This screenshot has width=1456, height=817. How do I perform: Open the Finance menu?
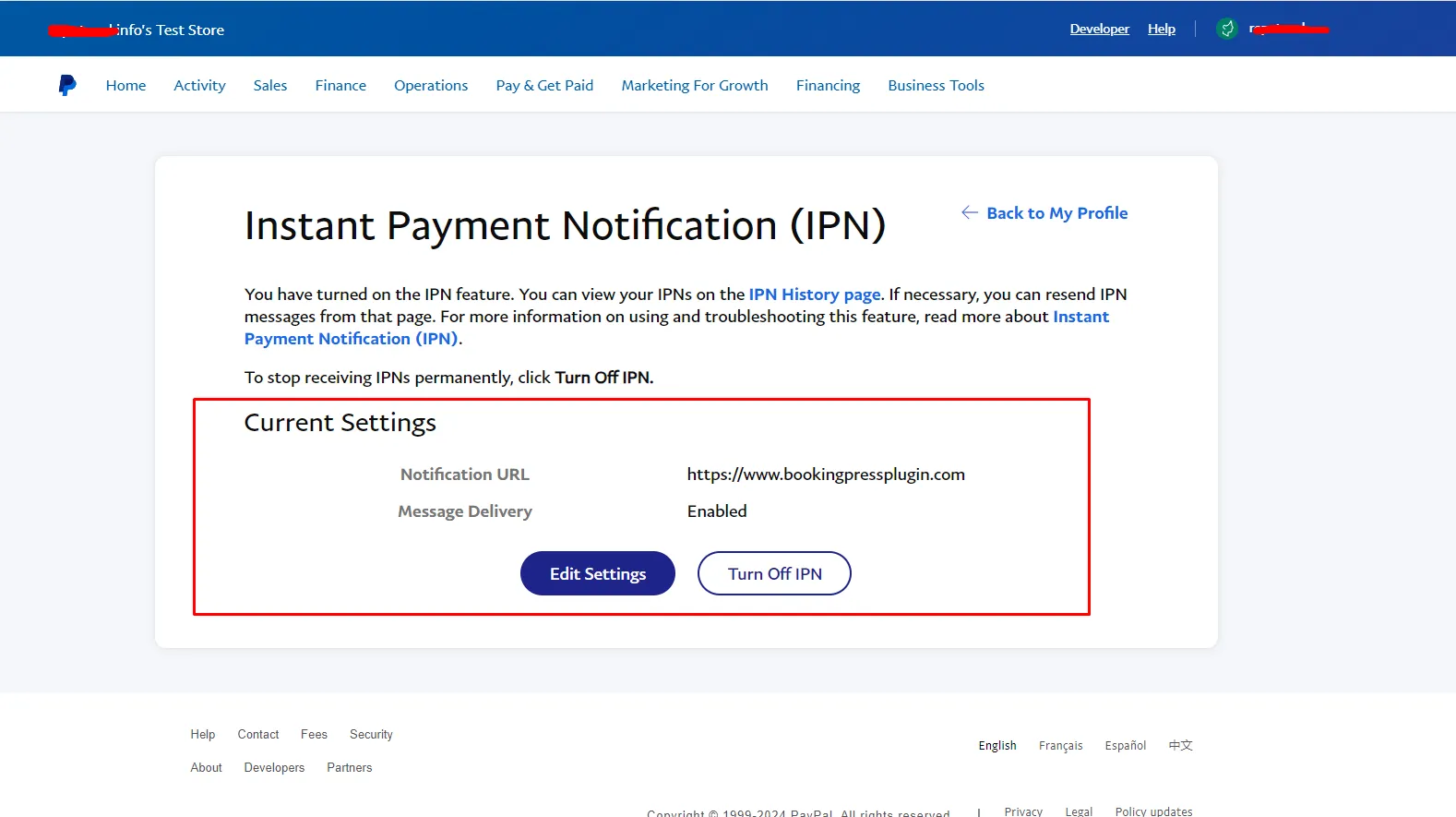tap(340, 85)
